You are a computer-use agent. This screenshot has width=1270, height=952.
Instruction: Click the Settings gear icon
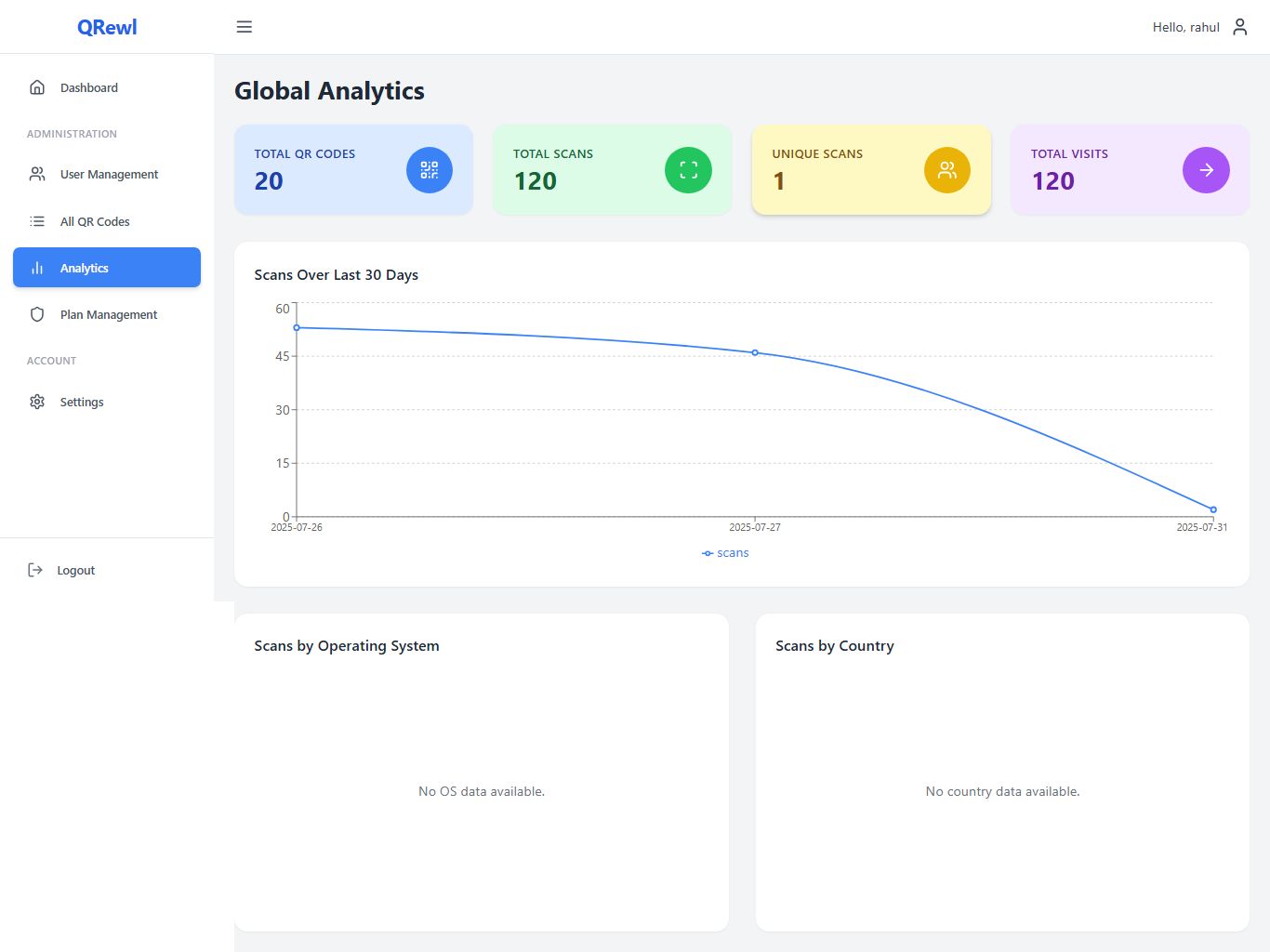coord(37,402)
